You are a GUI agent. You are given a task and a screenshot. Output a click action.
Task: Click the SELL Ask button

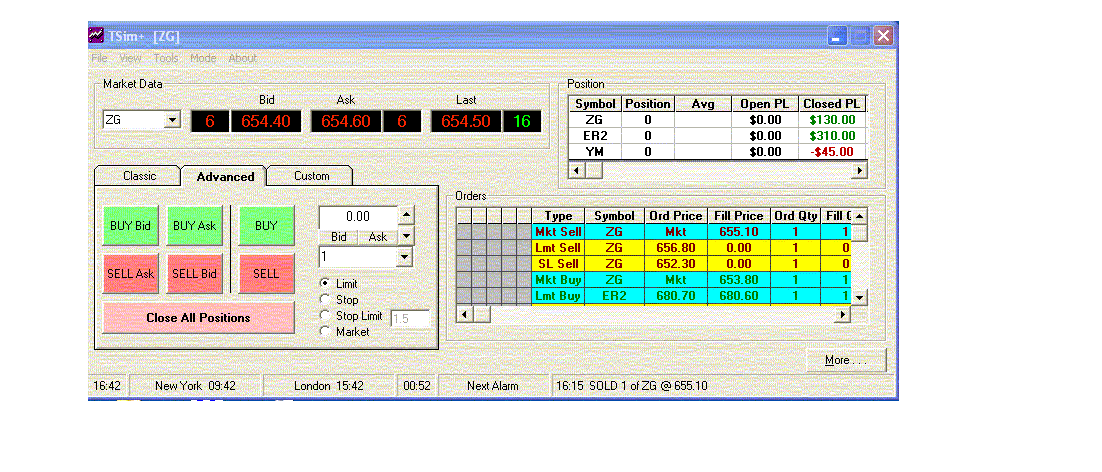click(131, 274)
